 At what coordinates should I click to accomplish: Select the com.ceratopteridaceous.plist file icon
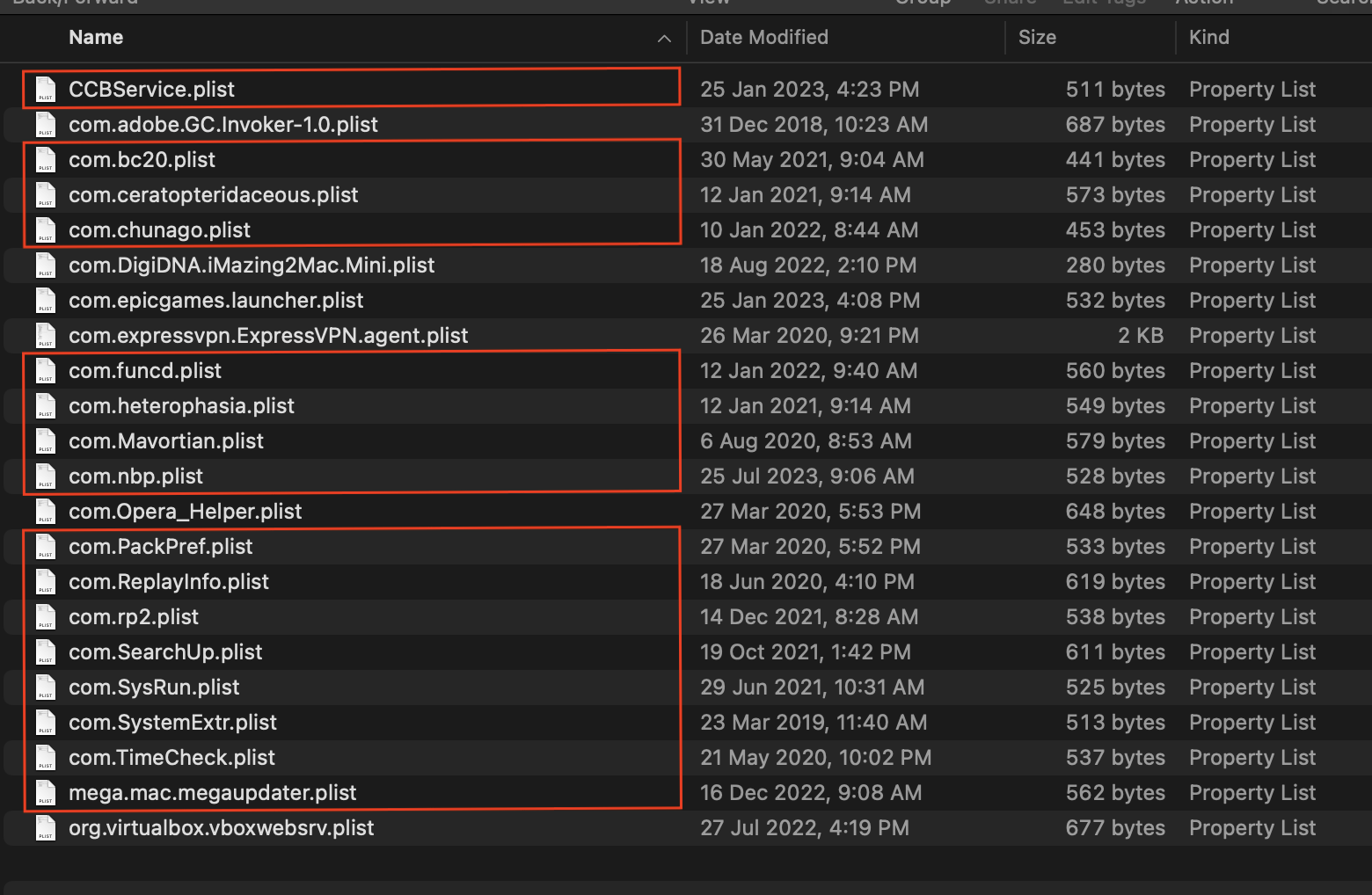46,194
